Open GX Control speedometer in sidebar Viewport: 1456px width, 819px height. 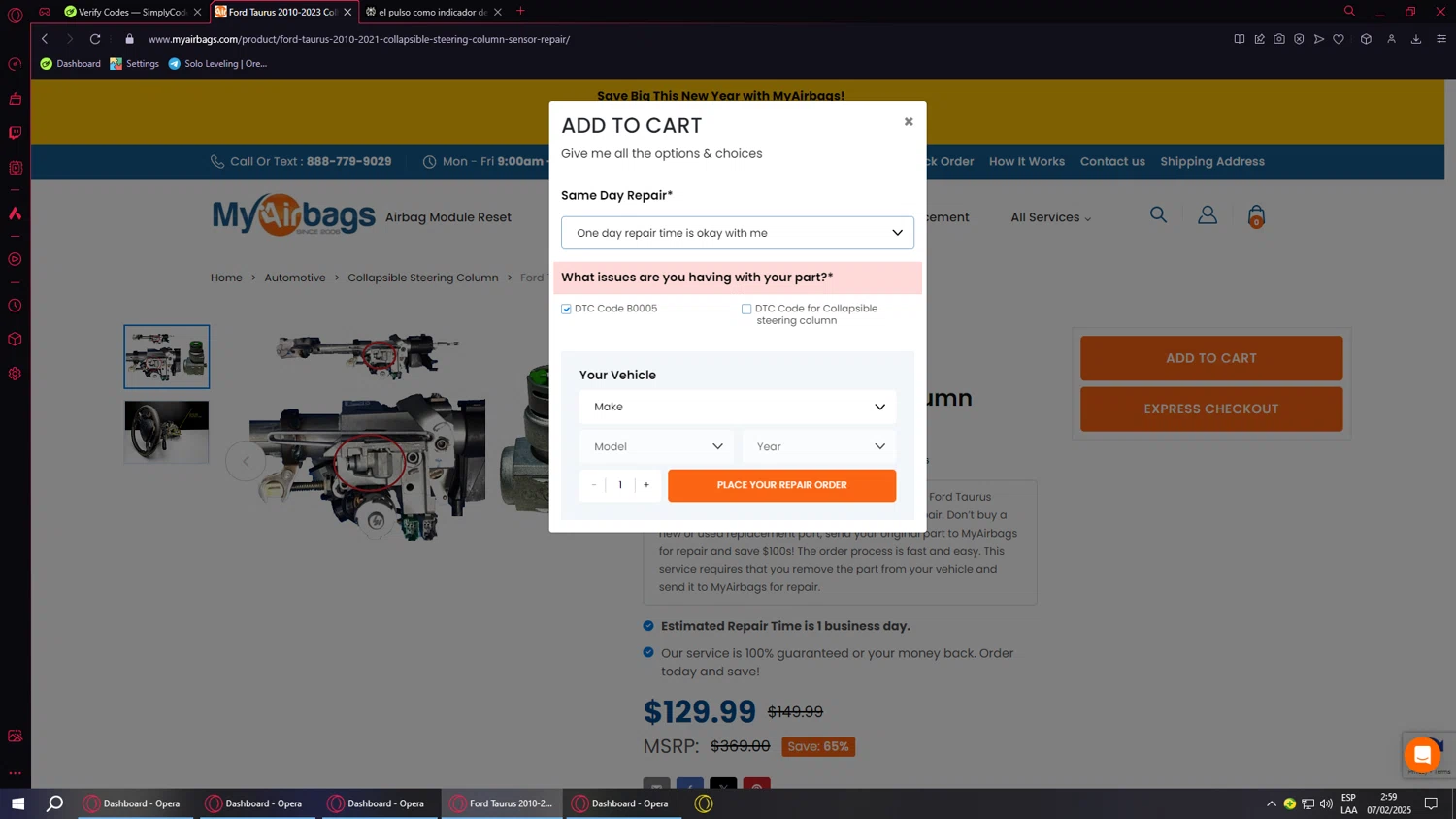[x=15, y=64]
